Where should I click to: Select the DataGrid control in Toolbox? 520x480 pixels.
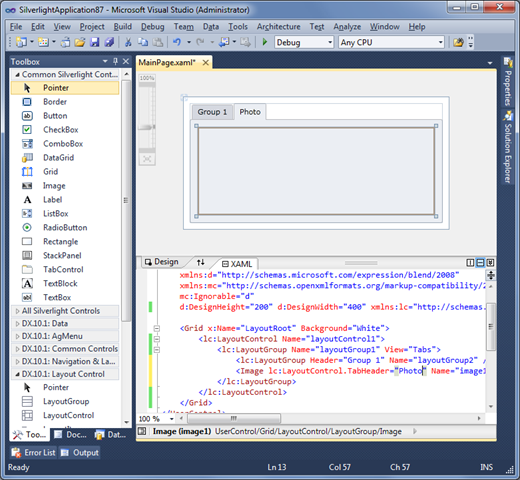pos(65,158)
